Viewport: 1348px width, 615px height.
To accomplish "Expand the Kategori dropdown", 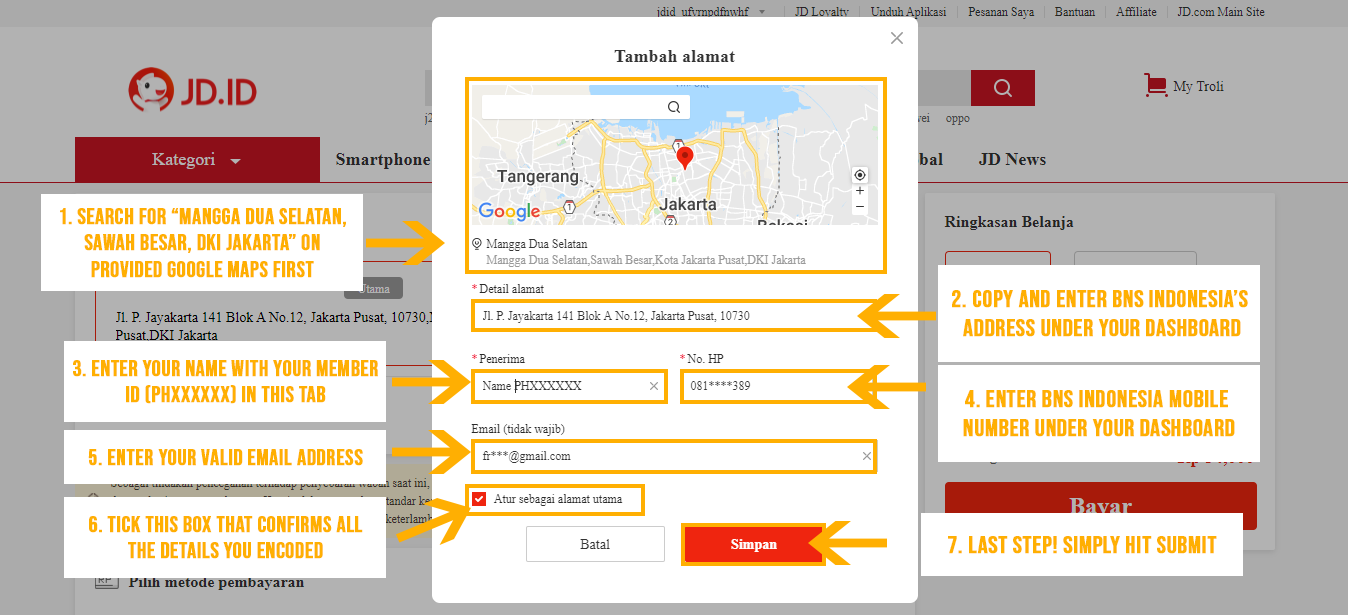I will pos(197,160).
